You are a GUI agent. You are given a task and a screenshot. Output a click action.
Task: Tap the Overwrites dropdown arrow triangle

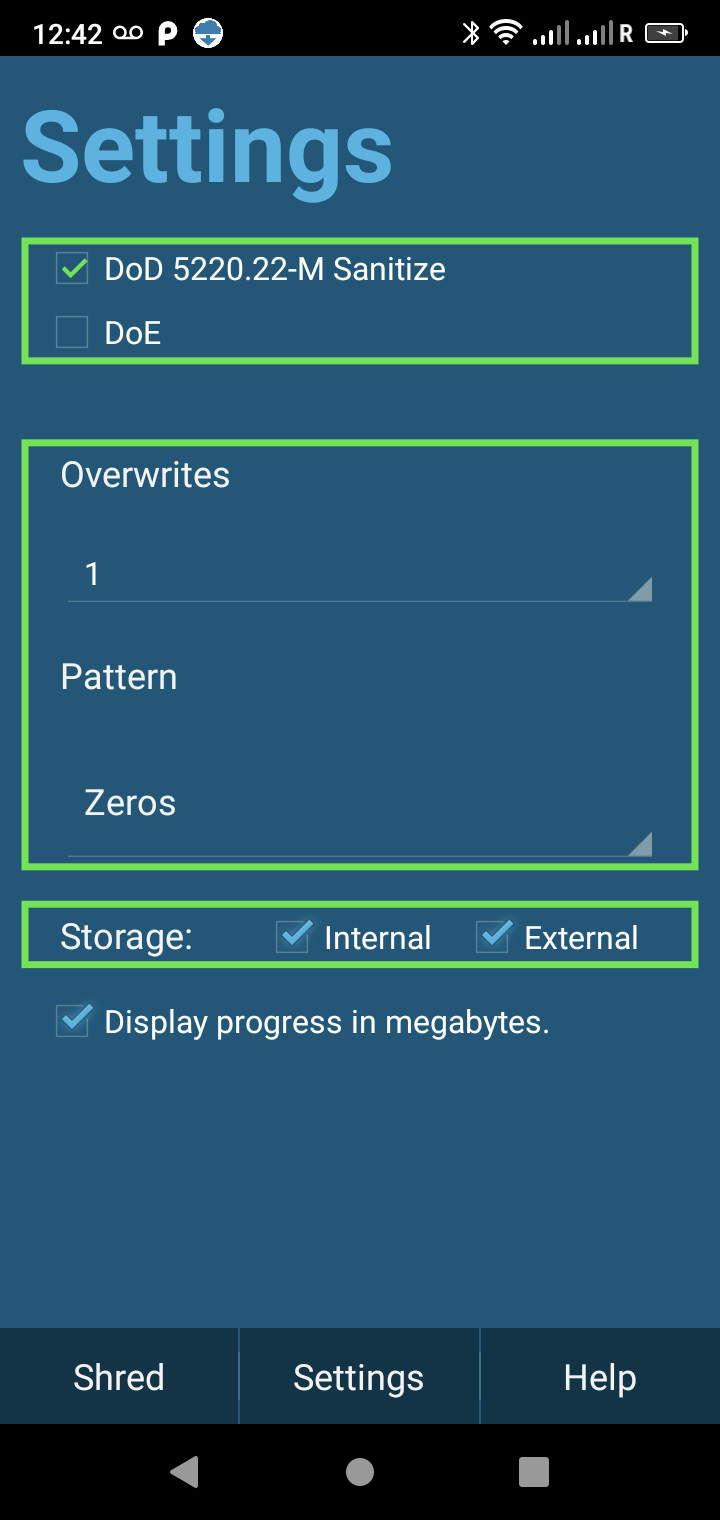(x=640, y=589)
